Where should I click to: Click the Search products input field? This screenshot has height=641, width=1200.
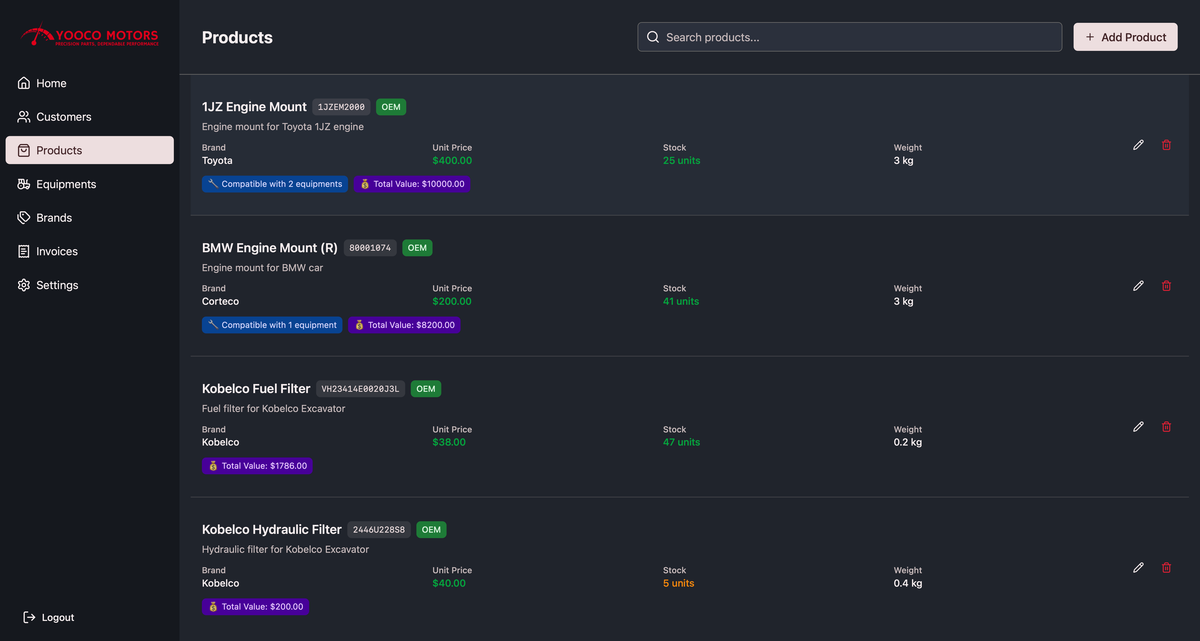(850, 37)
